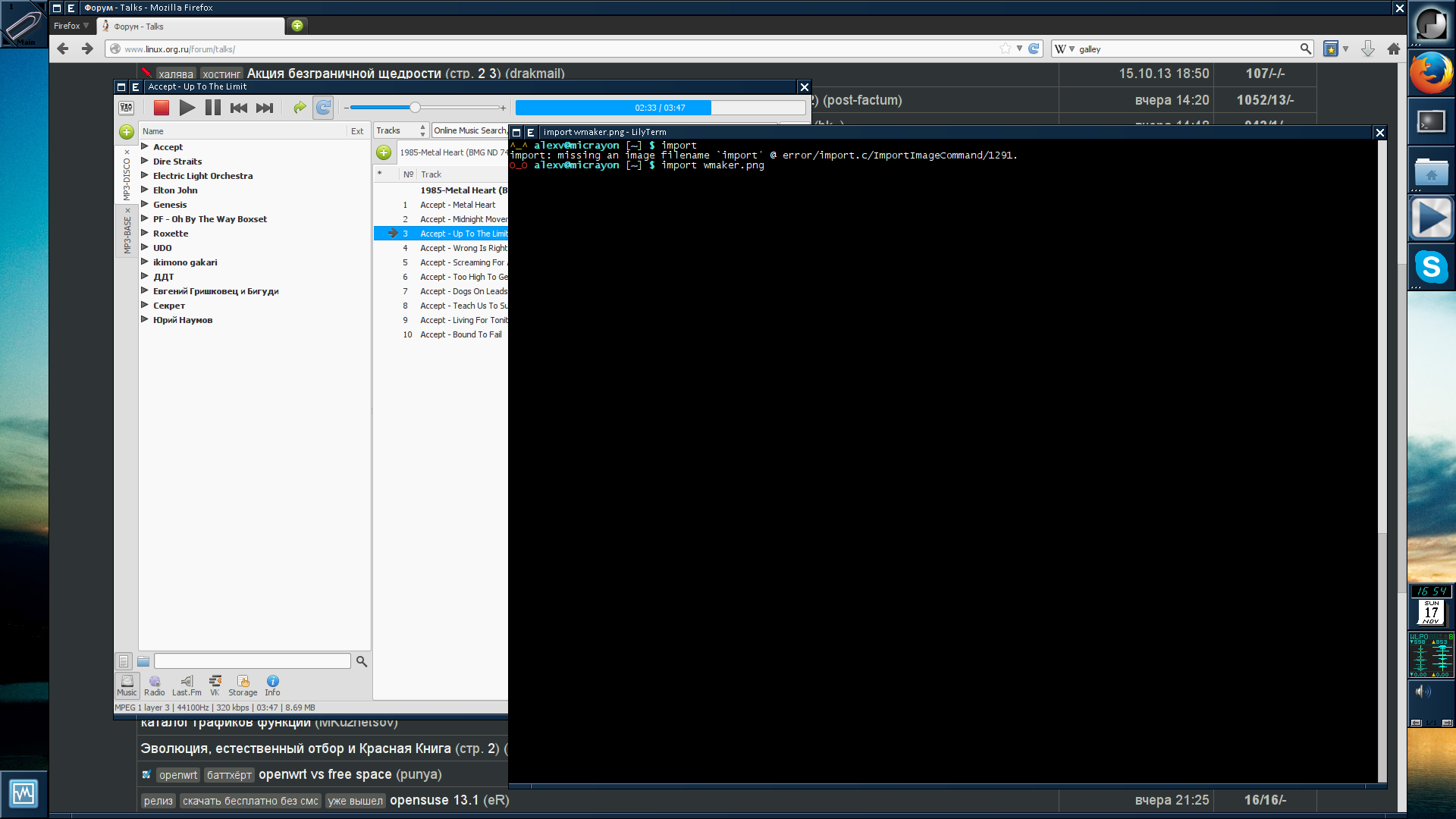Open the Firefox downloads arrow
The height and width of the screenshot is (819, 1456).
[x=1368, y=49]
